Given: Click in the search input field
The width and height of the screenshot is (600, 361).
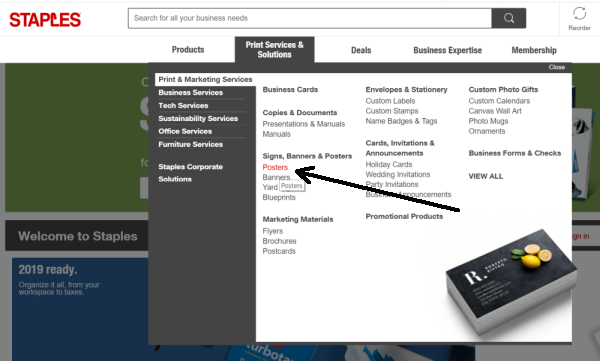Looking at the screenshot, I should click(310, 18).
